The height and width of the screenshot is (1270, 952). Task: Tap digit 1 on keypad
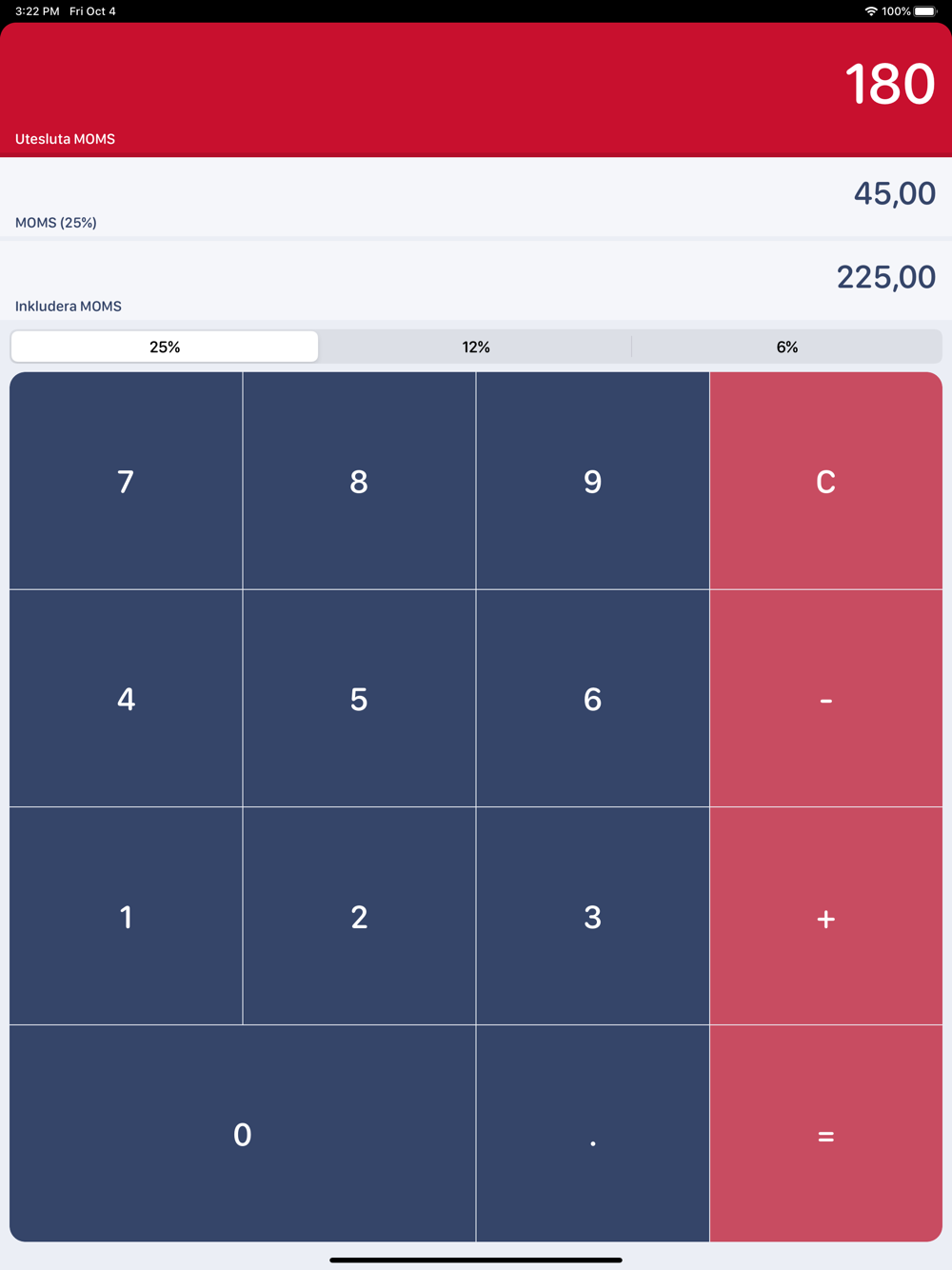pyautogui.click(x=126, y=917)
